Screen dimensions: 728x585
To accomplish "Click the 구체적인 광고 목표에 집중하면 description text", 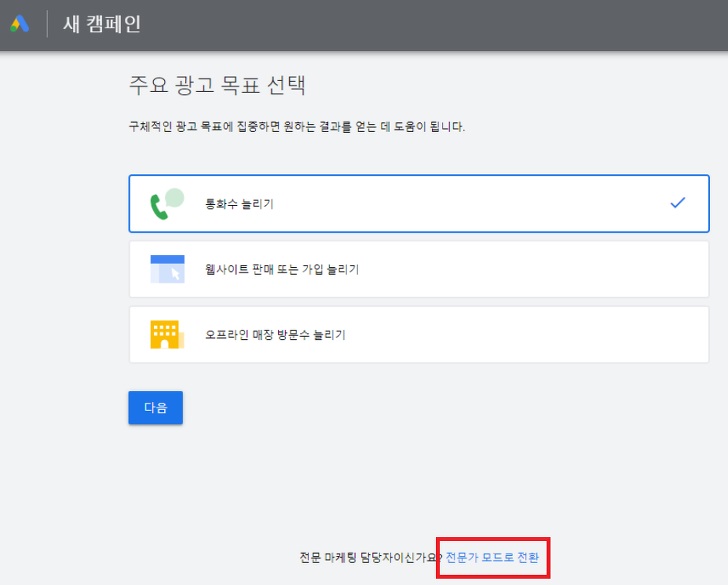I will click(297, 126).
